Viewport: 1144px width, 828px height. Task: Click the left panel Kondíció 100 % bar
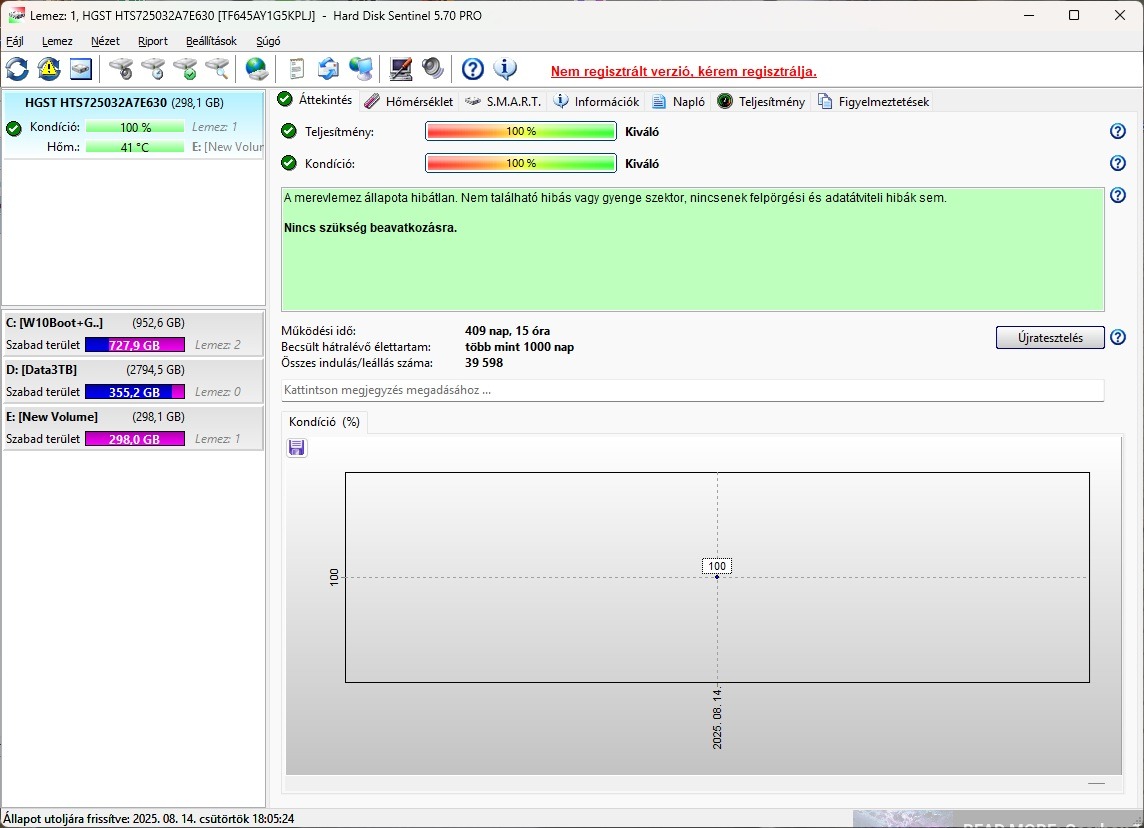(x=135, y=127)
